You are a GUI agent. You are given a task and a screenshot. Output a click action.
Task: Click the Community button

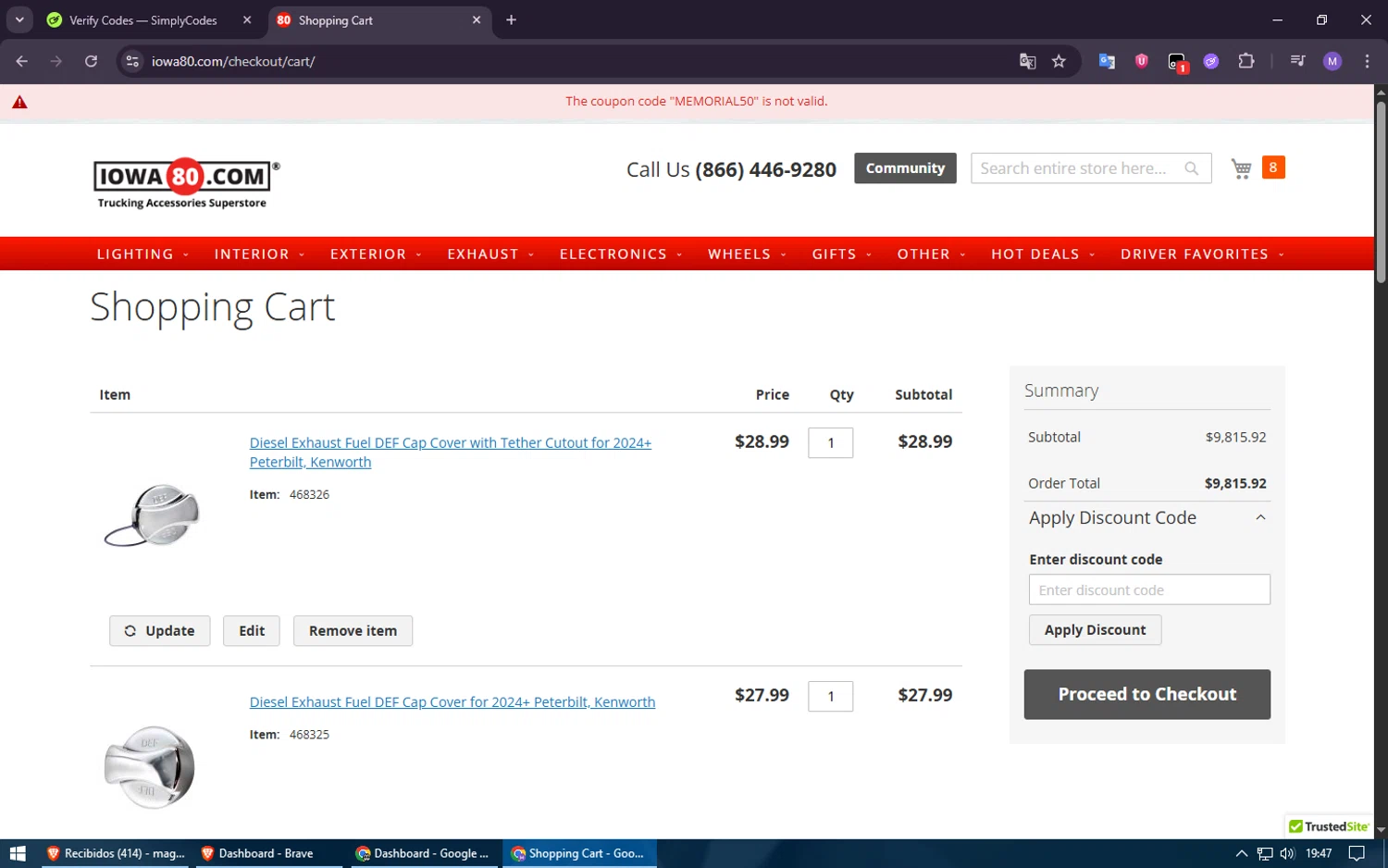905,168
